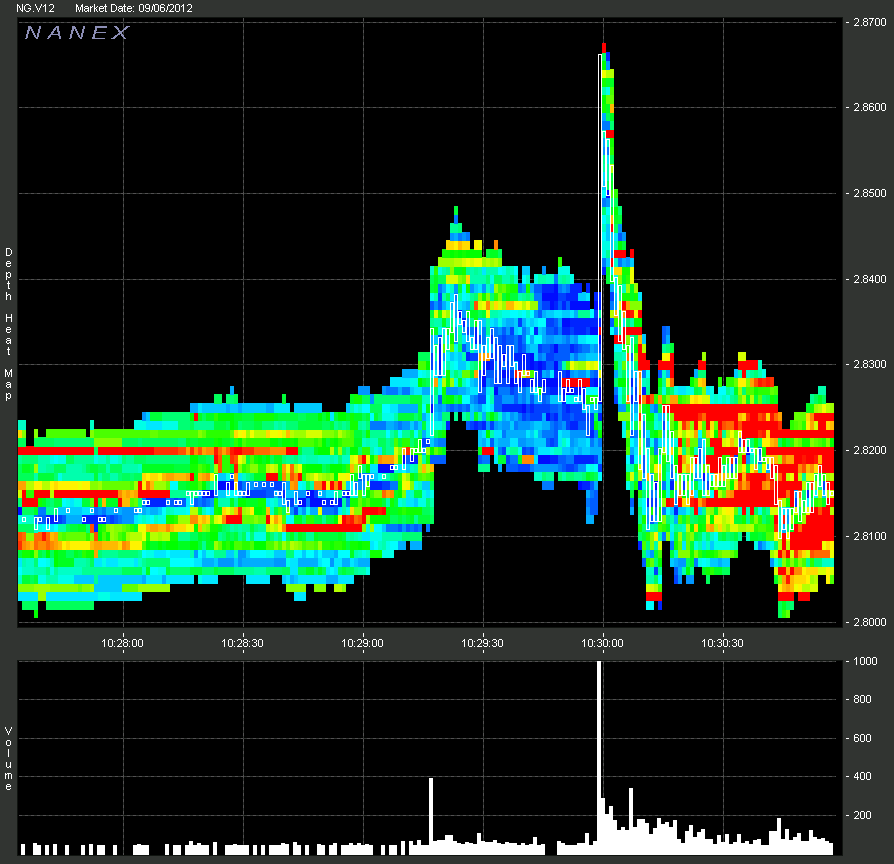Click the 200 volume axis label
Screen dimensions: 894x864
click(862, 815)
